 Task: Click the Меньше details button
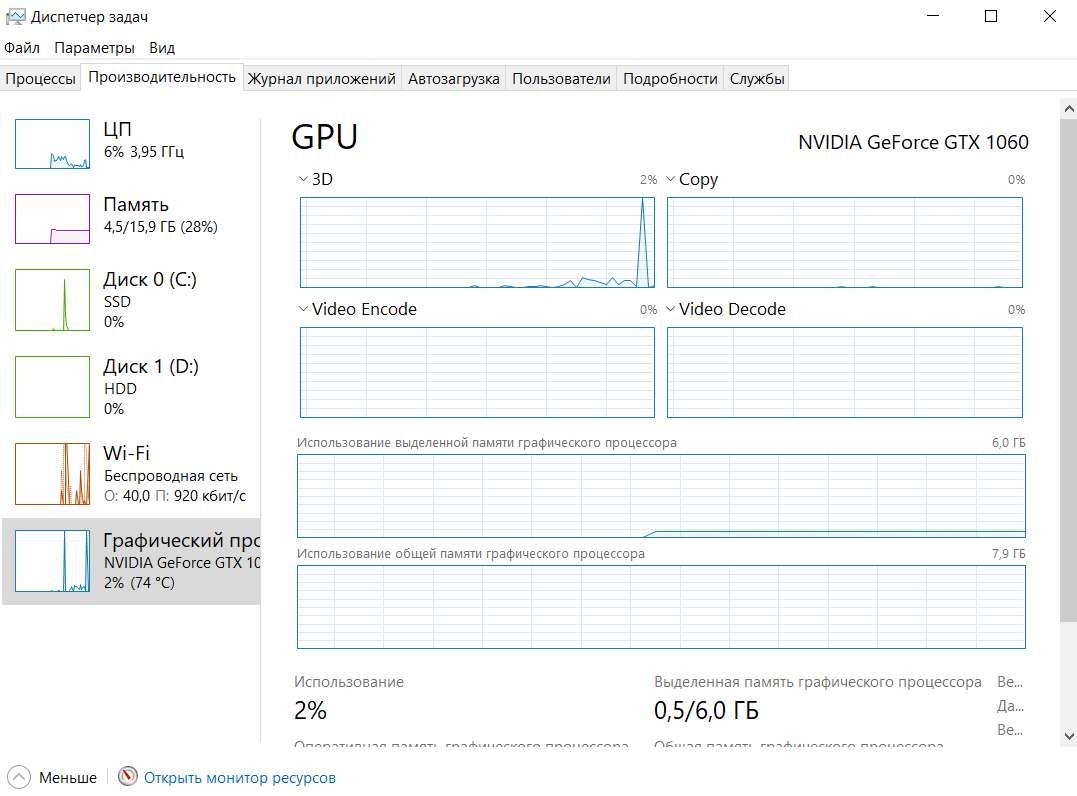[68, 777]
